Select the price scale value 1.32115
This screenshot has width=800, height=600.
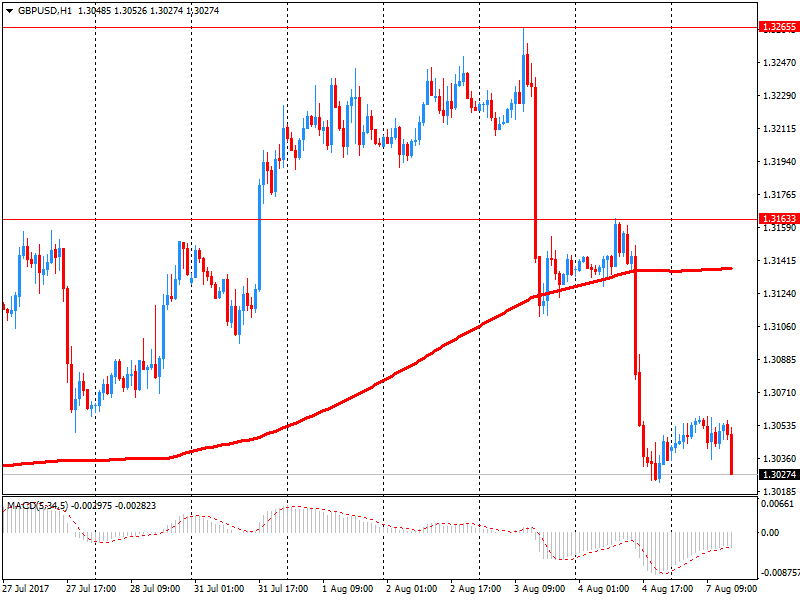[x=779, y=129]
